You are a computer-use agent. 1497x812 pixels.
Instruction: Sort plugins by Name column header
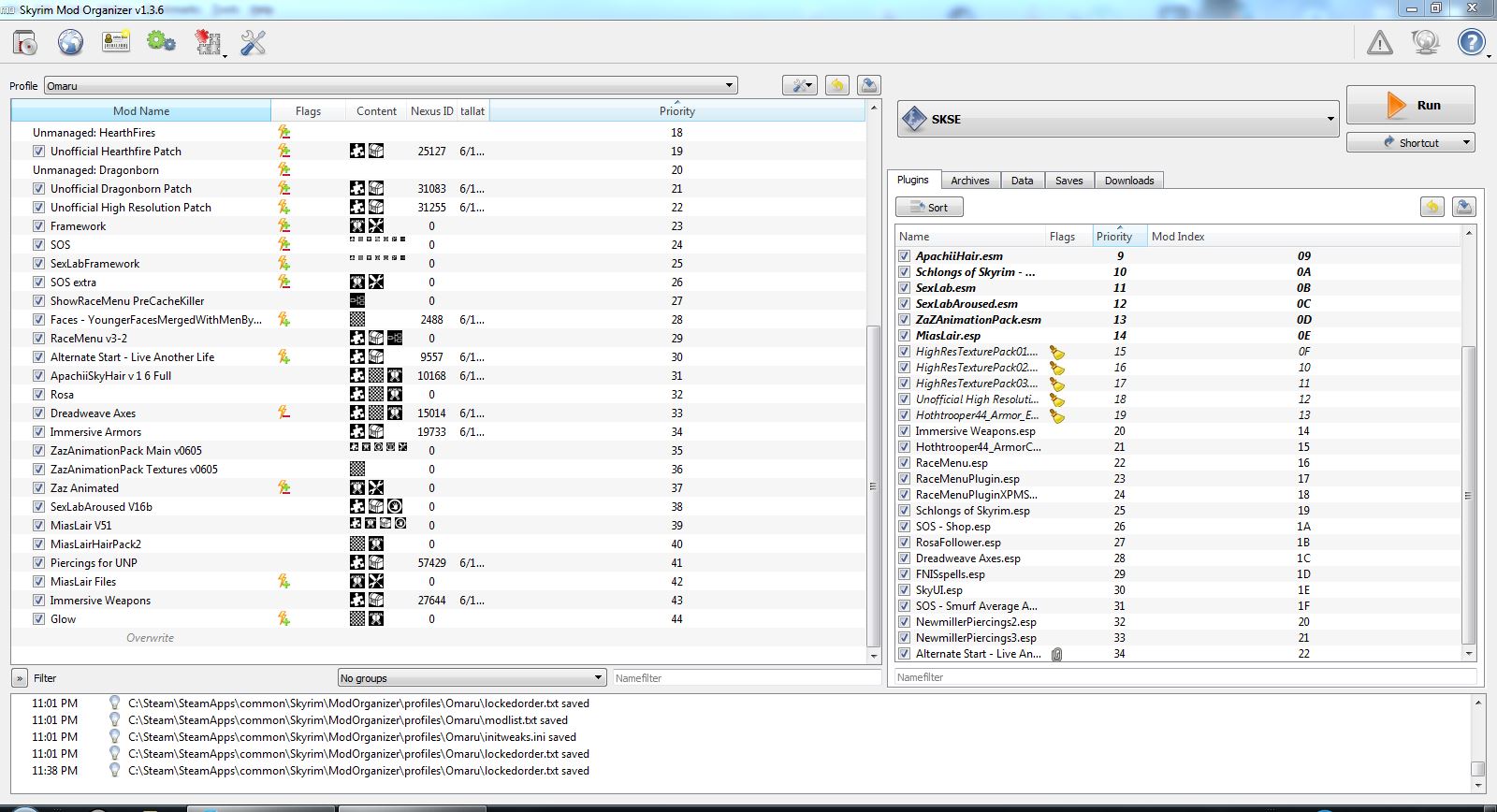[970, 236]
